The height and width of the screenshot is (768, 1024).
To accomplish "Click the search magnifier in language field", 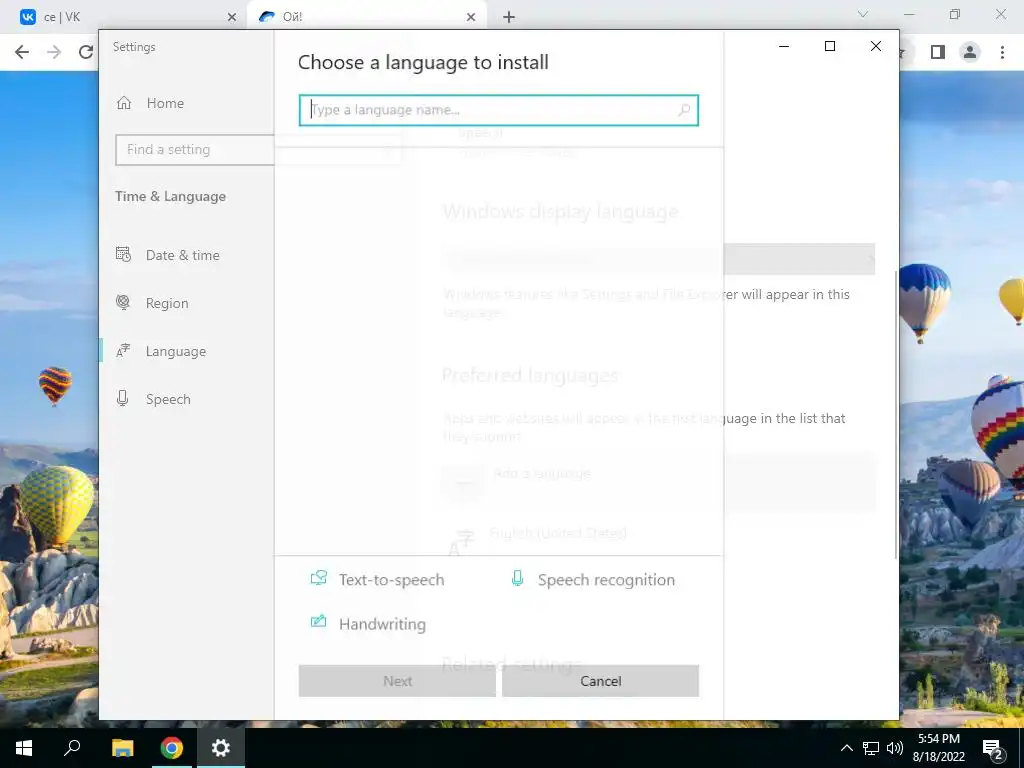I will 684,110.
